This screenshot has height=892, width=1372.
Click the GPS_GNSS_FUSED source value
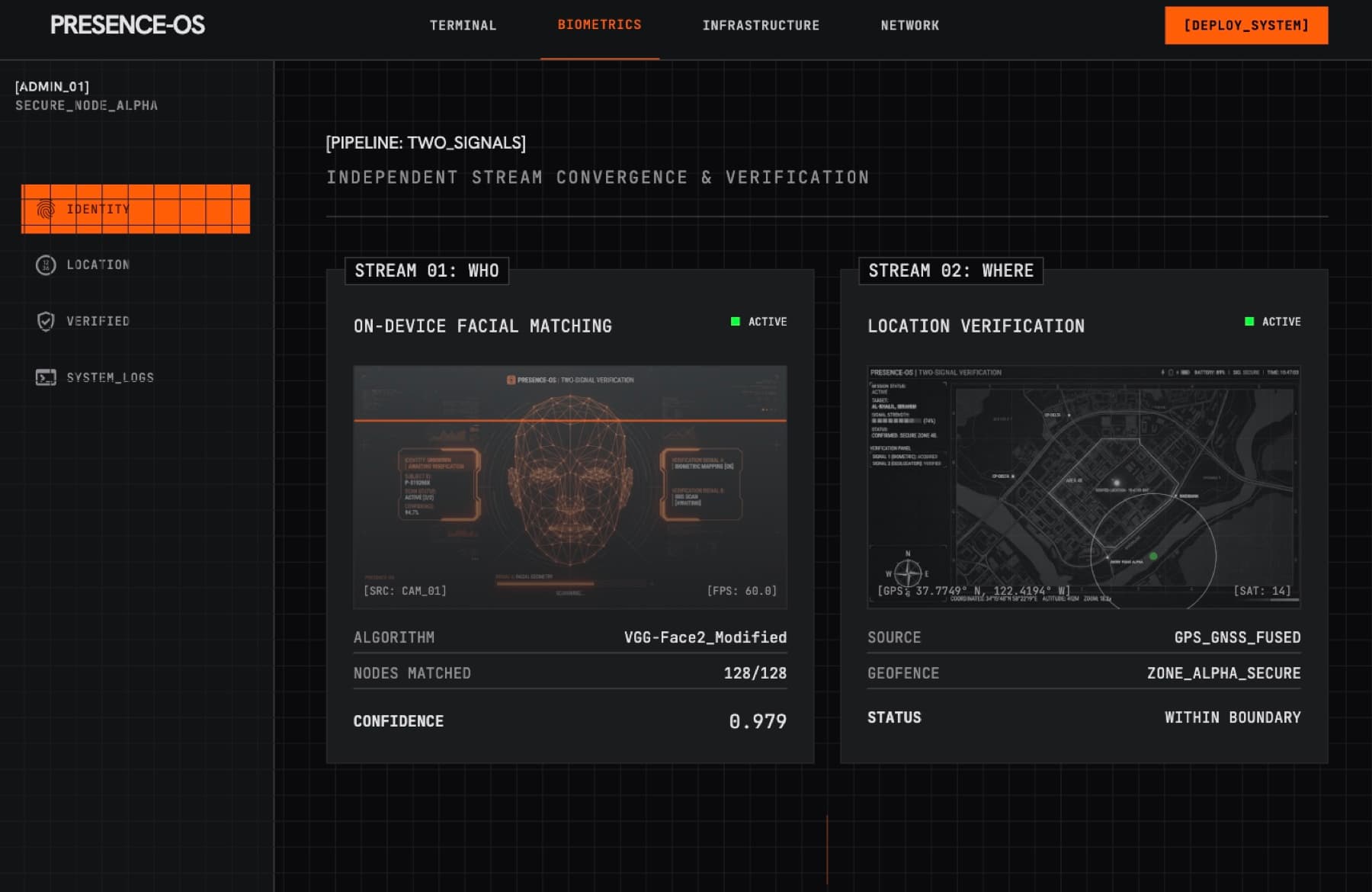tap(1237, 637)
